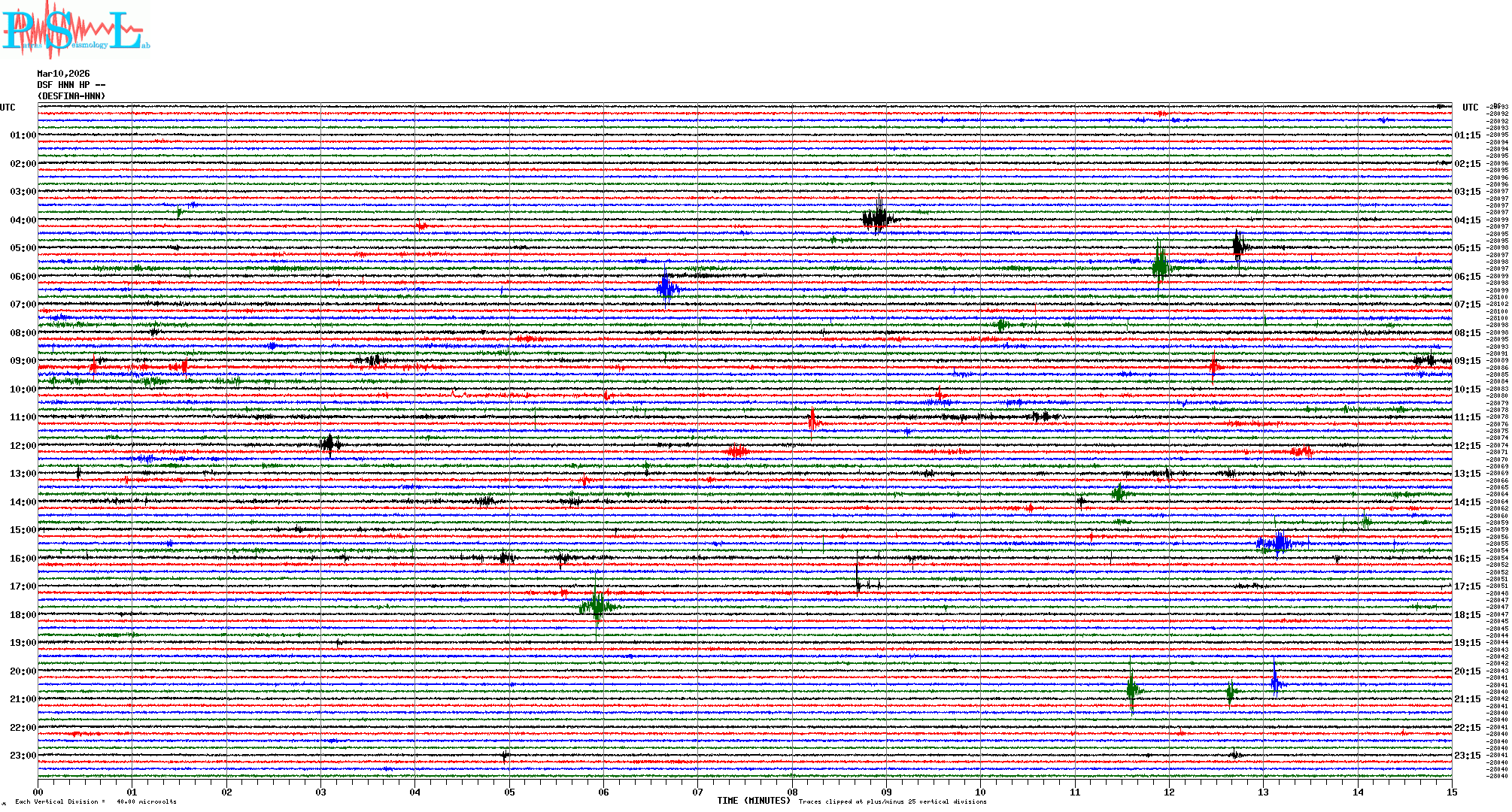
Task: Click the PSL seismology lab logo
Action: [75, 30]
